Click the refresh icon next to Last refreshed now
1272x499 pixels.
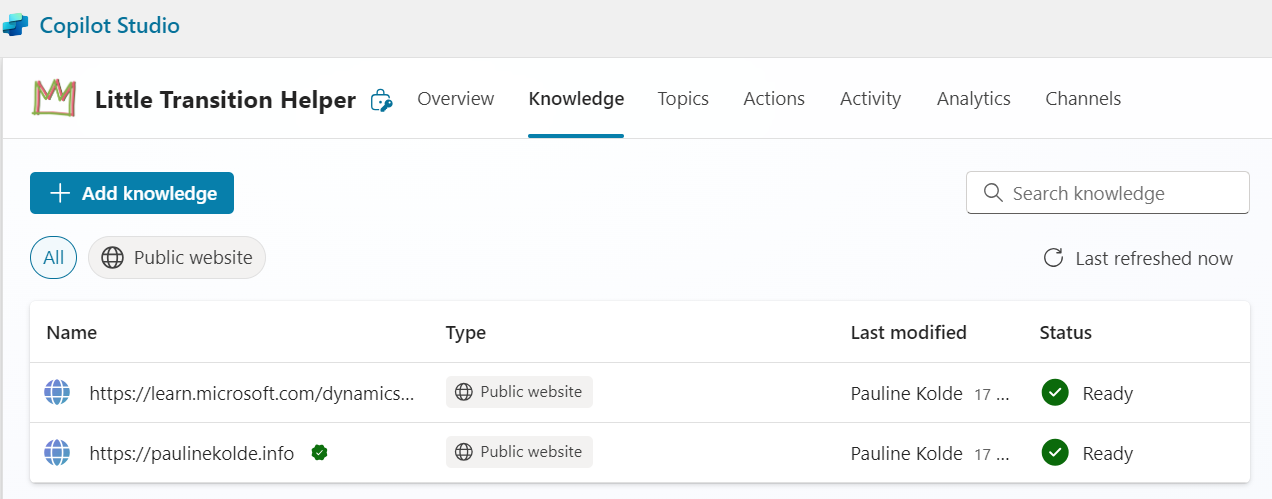coord(1053,258)
